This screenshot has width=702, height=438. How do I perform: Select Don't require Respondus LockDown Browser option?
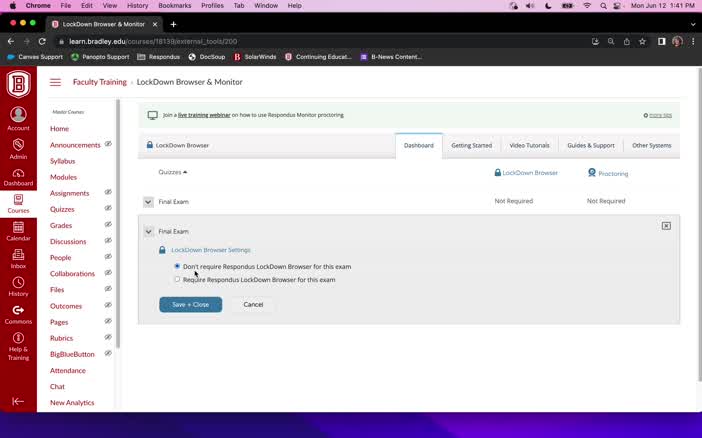click(177, 266)
